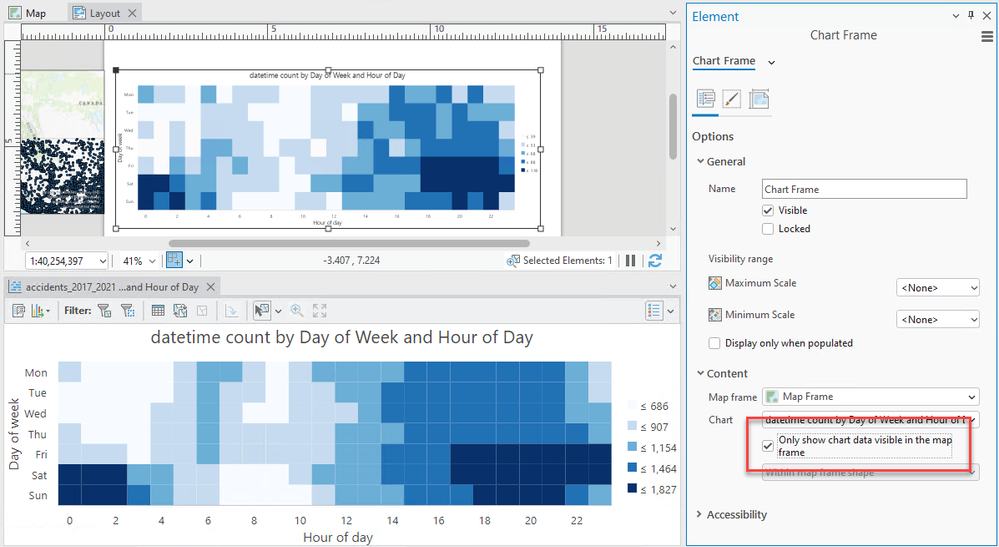Open the Placement tab icon in Element pane
The height and width of the screenshot is (547, 999).
click(x=759, y=99)
